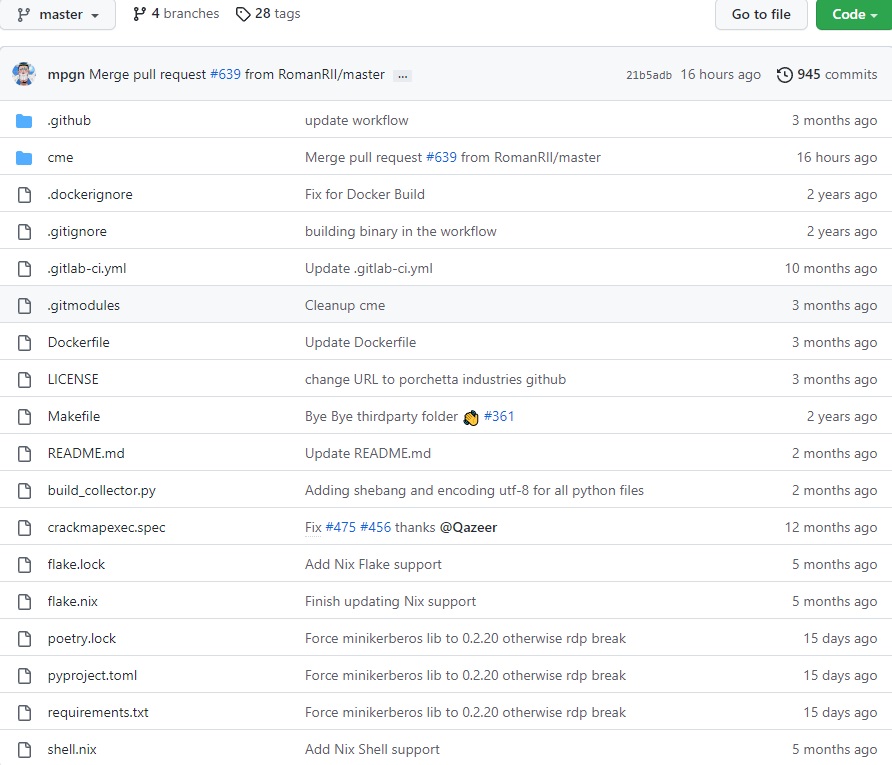Image resolution: width=892 pixels, height=765 pixels.
Task: Open the green Code dropdown button
Action: 854,14
